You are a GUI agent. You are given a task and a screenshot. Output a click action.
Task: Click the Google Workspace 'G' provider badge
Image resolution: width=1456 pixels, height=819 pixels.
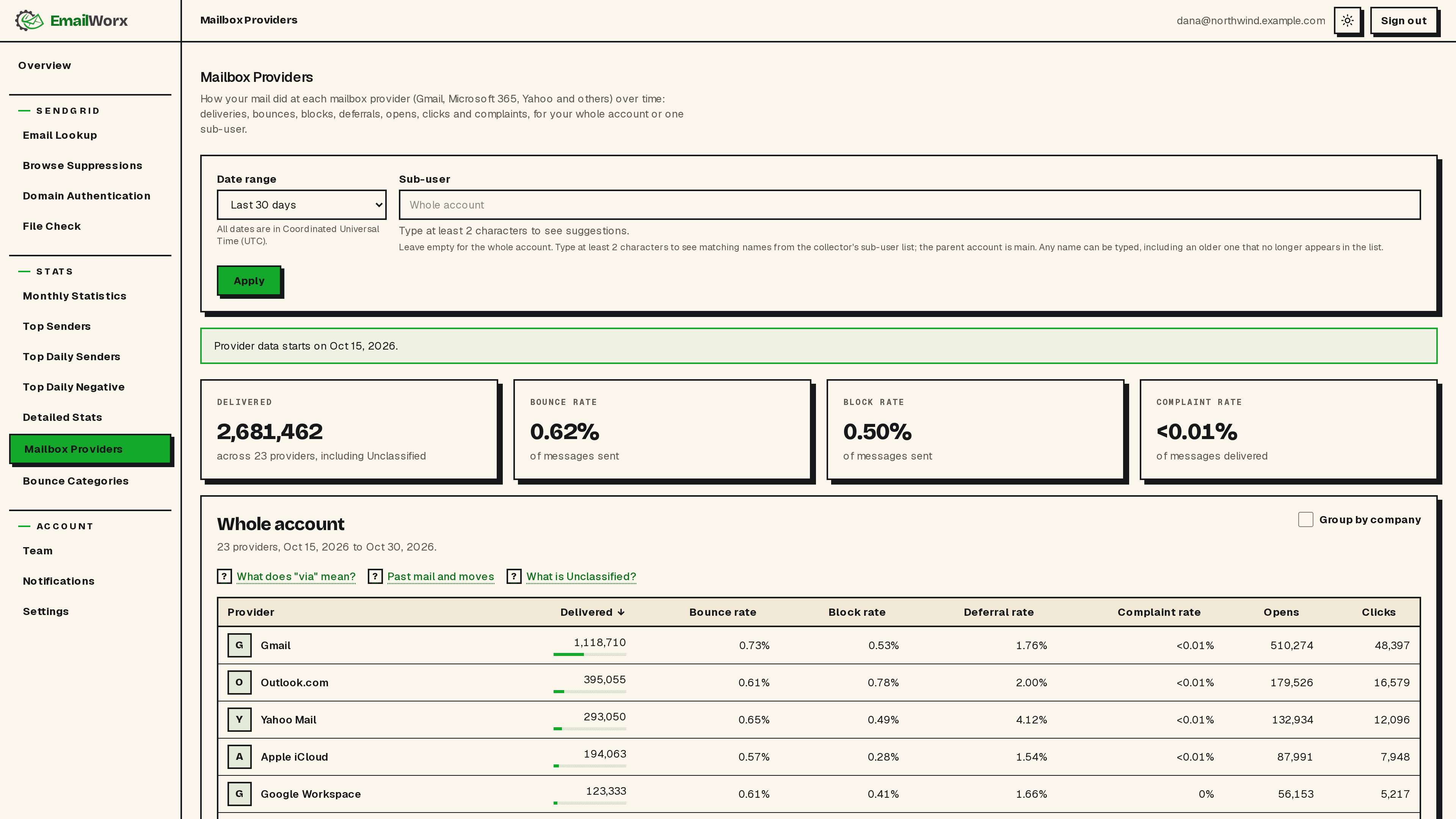[239, 794]
